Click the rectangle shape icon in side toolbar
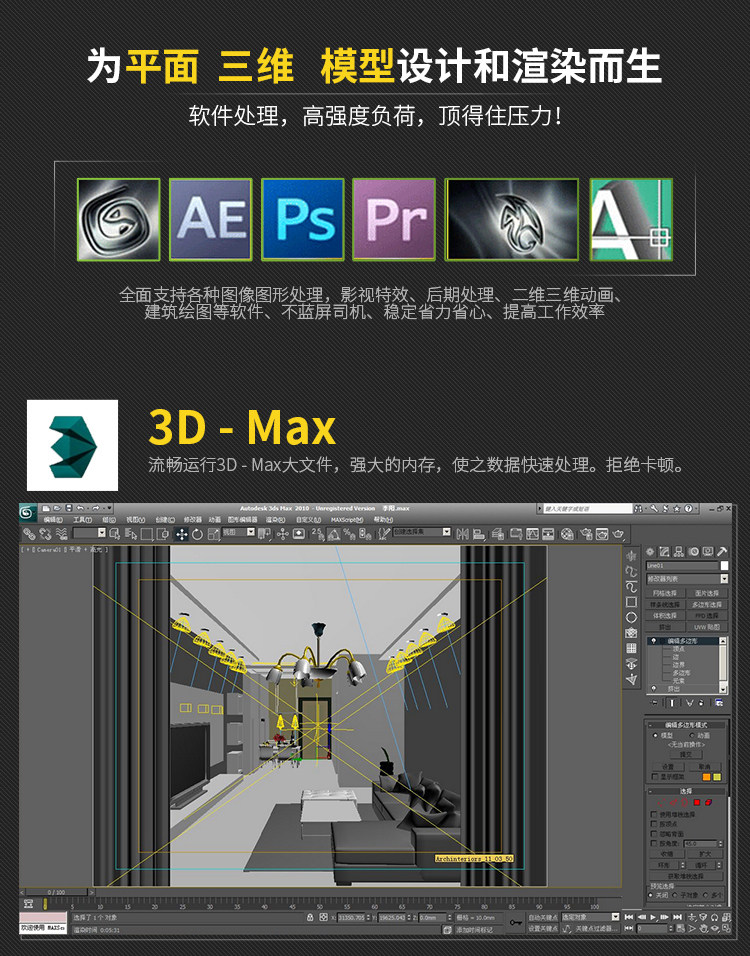 tap(632, 602)
